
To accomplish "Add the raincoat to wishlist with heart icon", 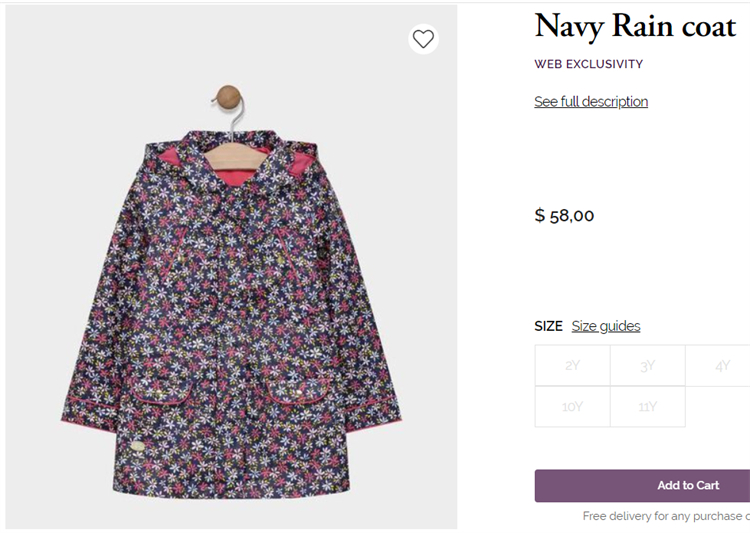I will pos(423,39).
